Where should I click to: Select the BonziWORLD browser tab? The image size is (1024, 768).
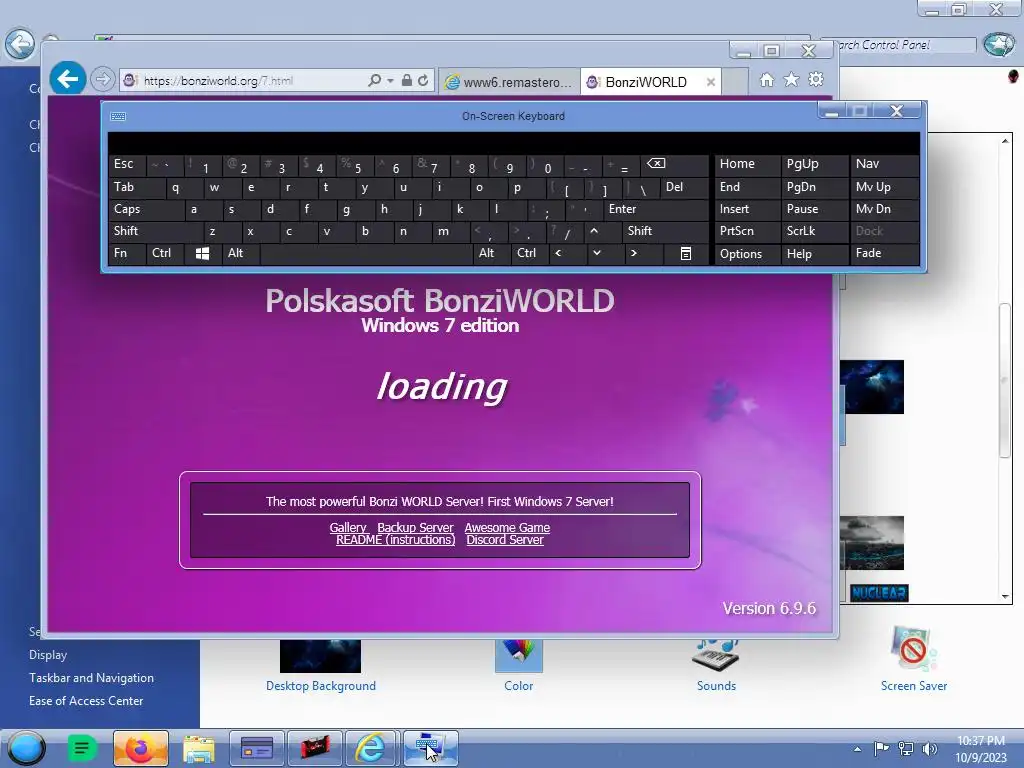click(650, 82)
